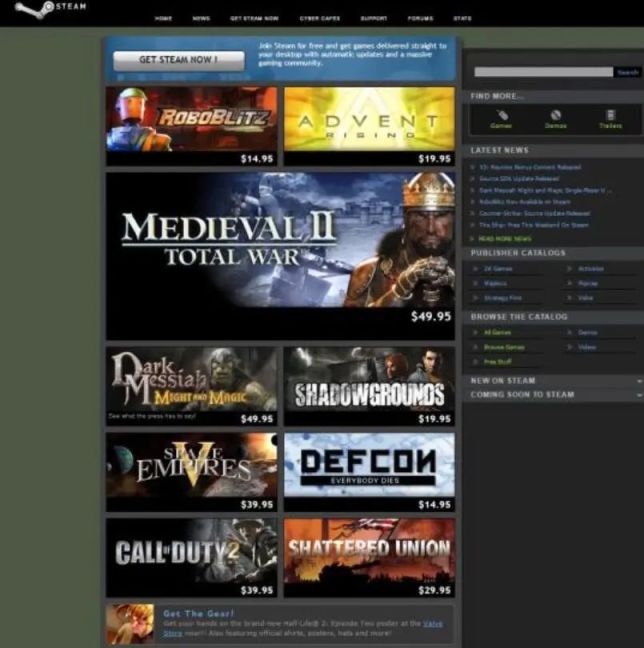Open Get Steam Now in the top navigation
Image resolution: width=644 pixels, height=648 pixels.
pos(254,19)
